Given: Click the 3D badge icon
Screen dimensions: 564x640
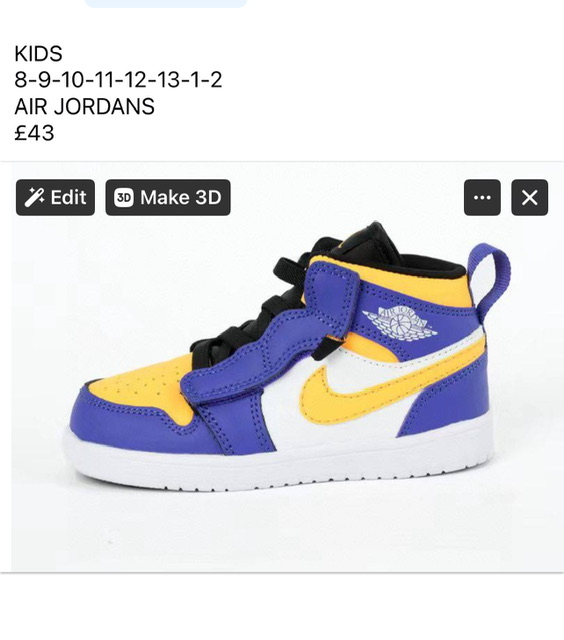Looking at the screenshot, I should coord(124,198).
